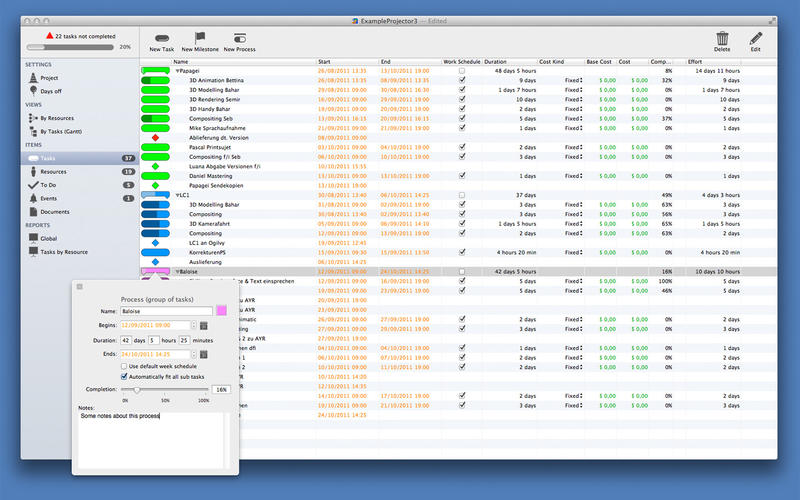
Task: Open Cost Kind dropdown for Compositing Seb
Action: (x=573, y=119)
